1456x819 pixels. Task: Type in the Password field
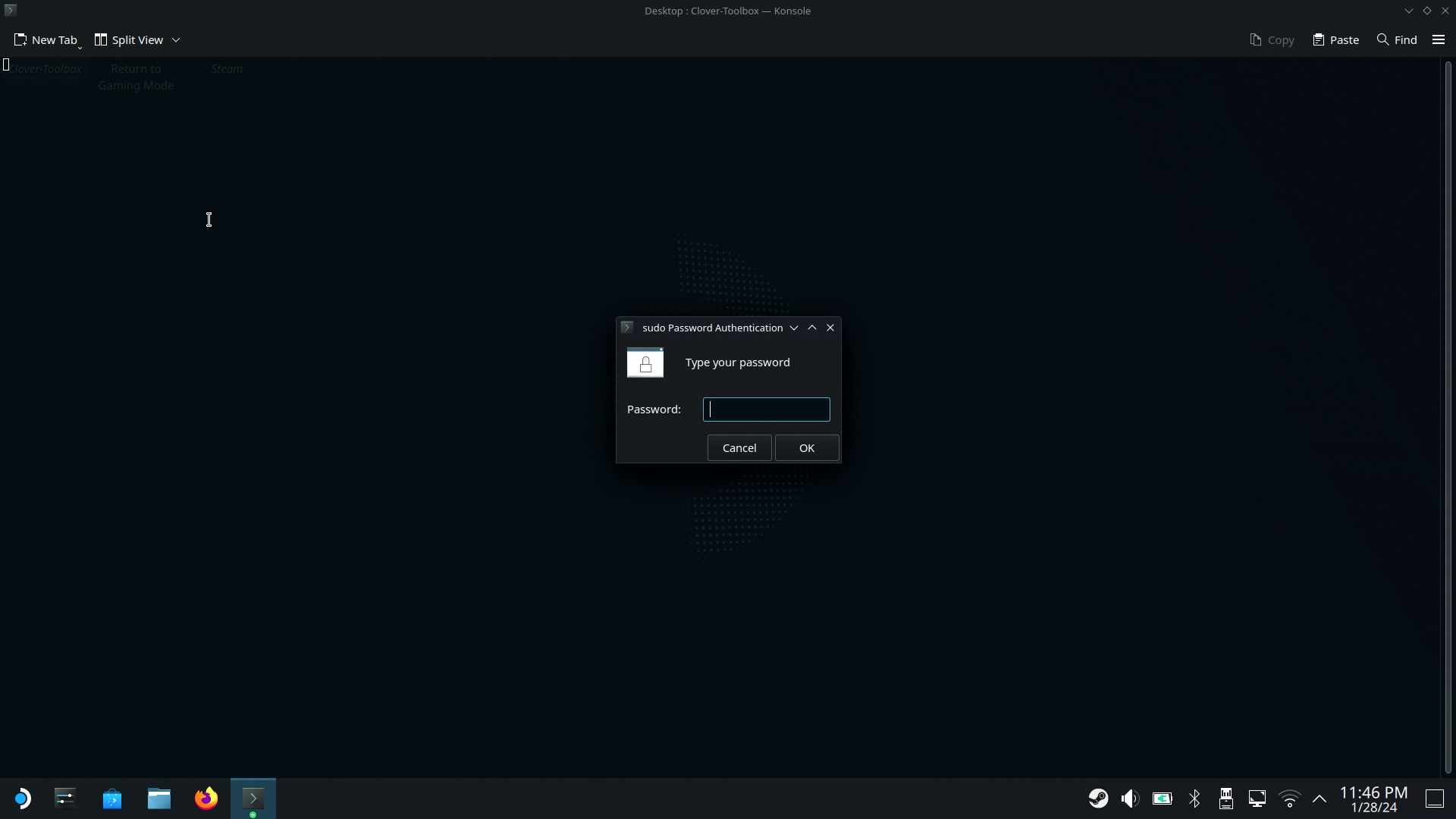tap(766, 409)
